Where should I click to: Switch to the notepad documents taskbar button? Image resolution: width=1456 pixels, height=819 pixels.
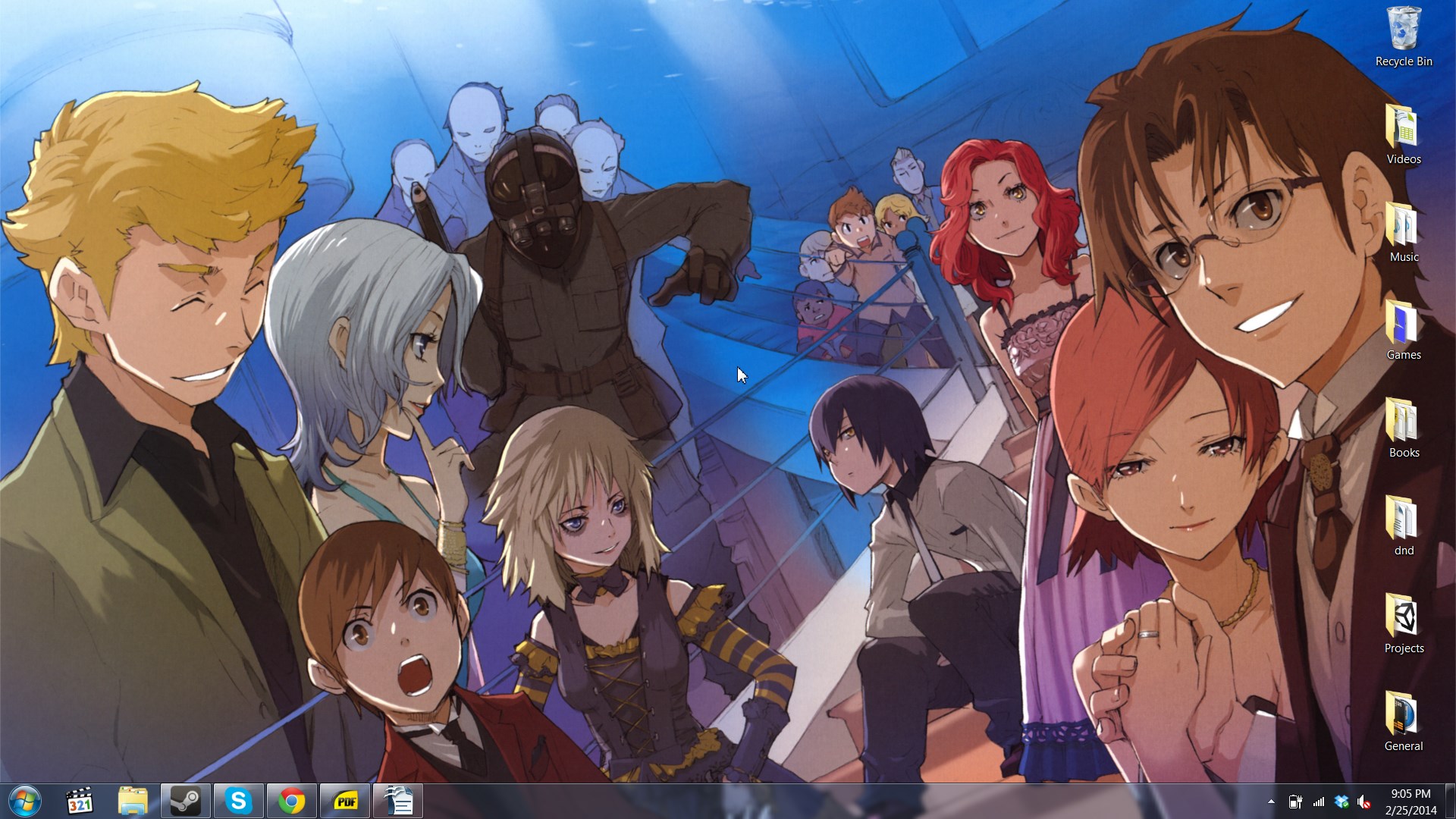tap(398, 801)
